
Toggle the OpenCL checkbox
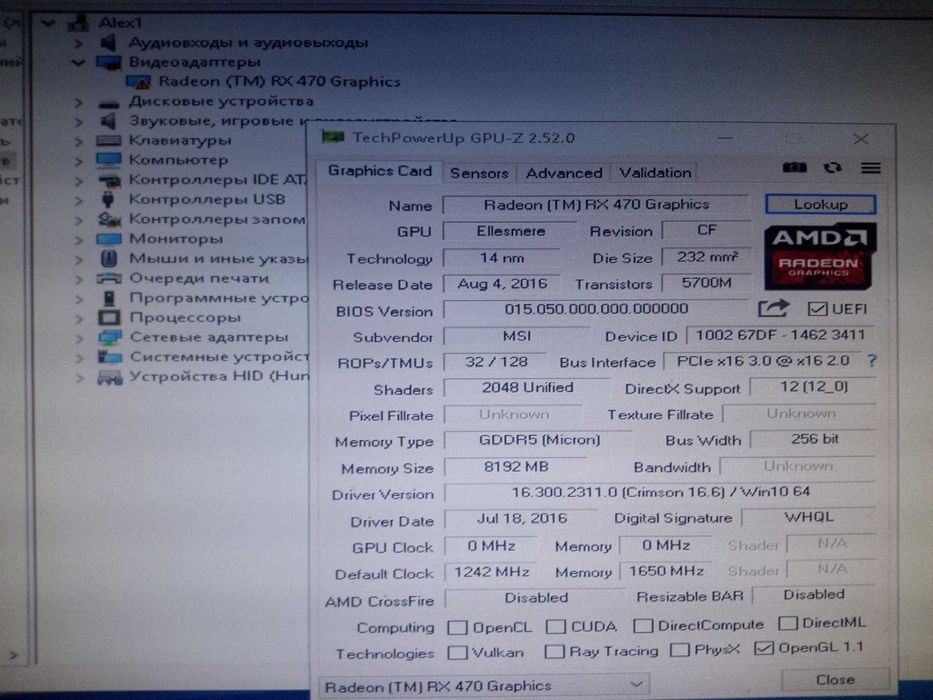tap(457, 627)
